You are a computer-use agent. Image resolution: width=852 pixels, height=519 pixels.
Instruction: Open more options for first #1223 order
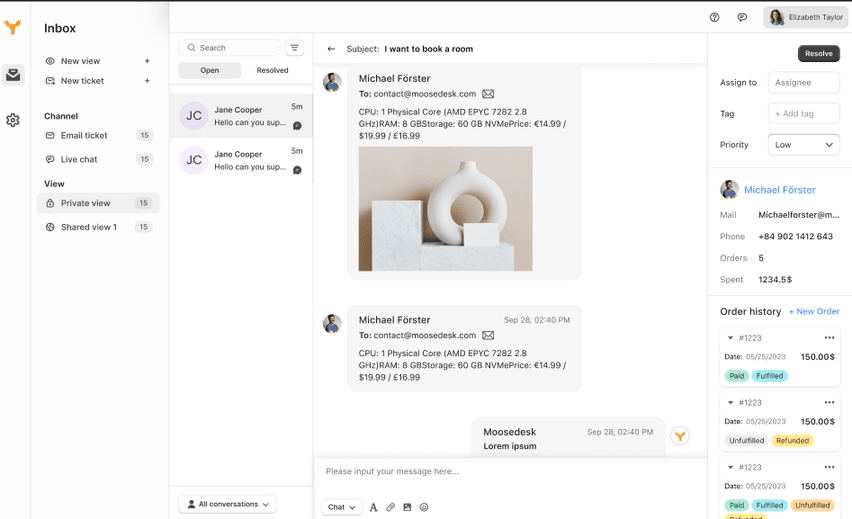[x=829, y=337]
